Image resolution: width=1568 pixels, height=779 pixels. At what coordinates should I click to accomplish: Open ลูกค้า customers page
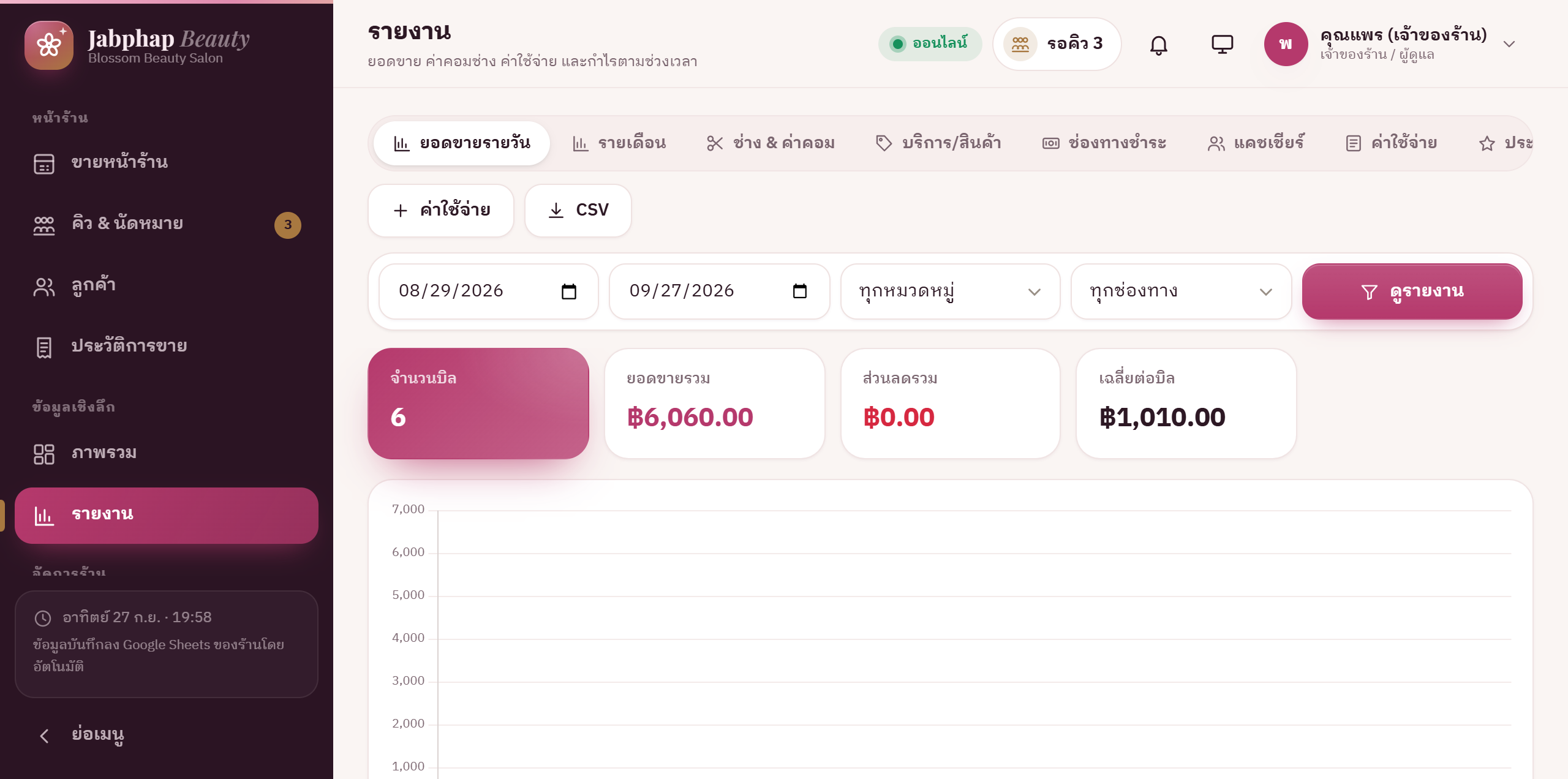coord(166,285)
